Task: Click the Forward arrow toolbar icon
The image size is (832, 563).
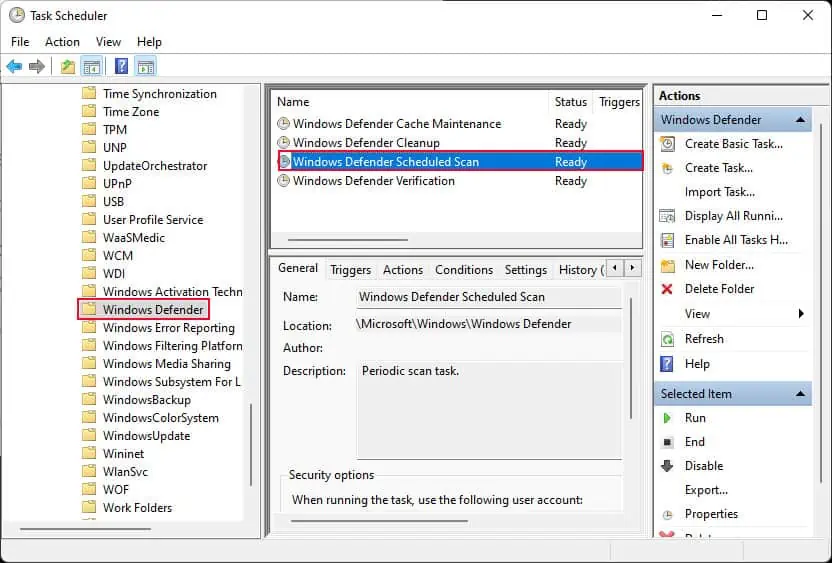Action: [37, 67]
